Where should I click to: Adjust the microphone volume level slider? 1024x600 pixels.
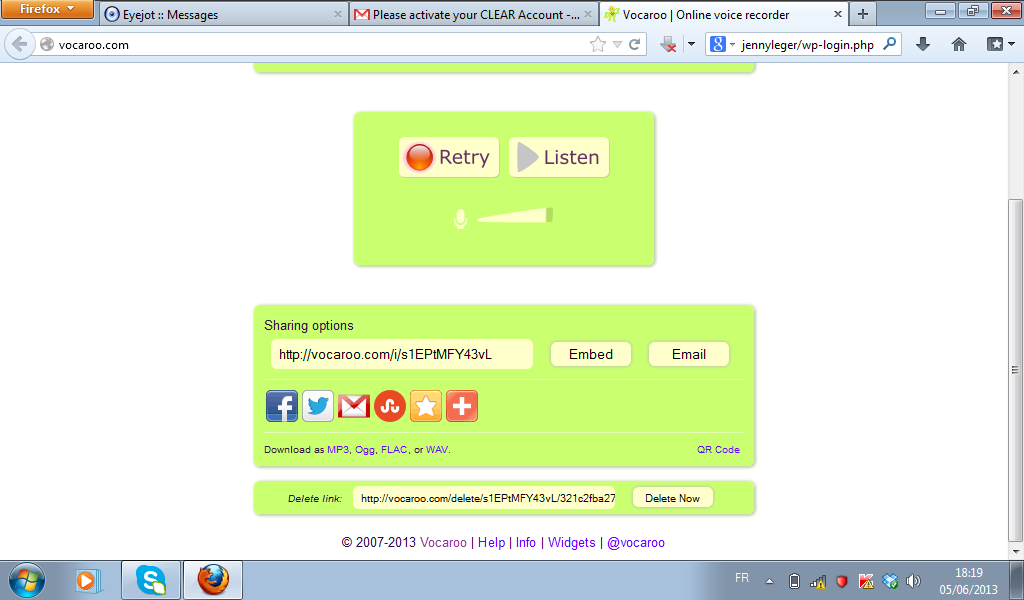515,216
